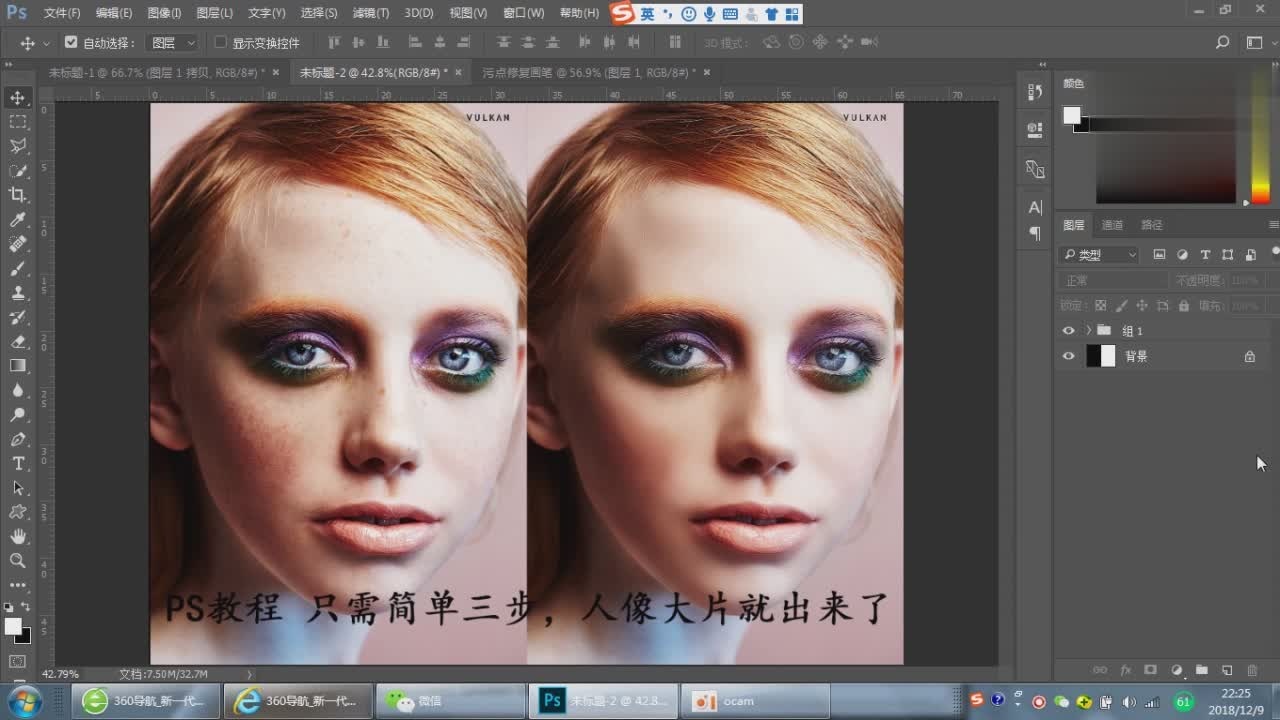Open the 图像(I) menu

point(164,13)
